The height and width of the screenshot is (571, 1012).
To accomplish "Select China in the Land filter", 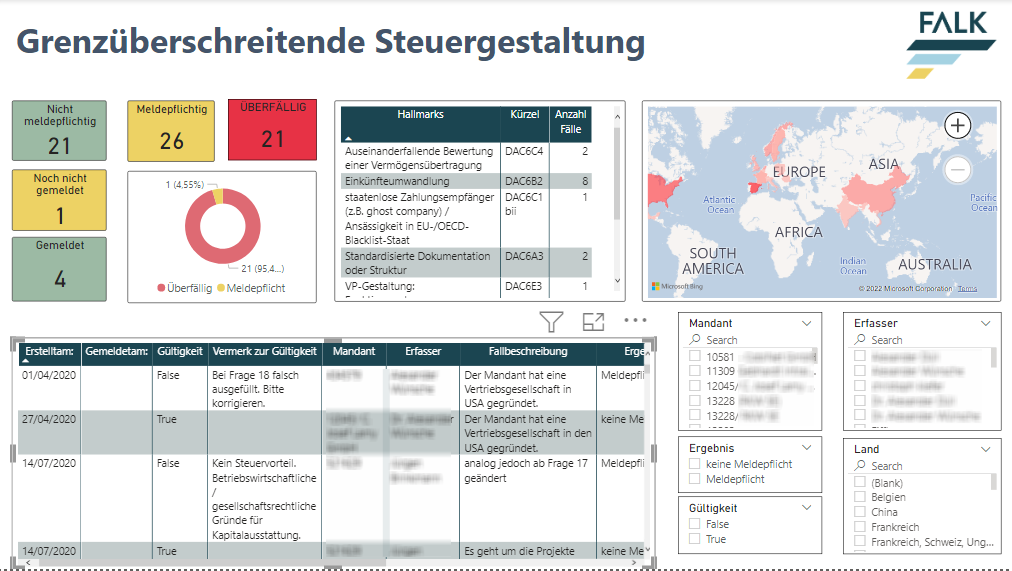I will (860, 512).
